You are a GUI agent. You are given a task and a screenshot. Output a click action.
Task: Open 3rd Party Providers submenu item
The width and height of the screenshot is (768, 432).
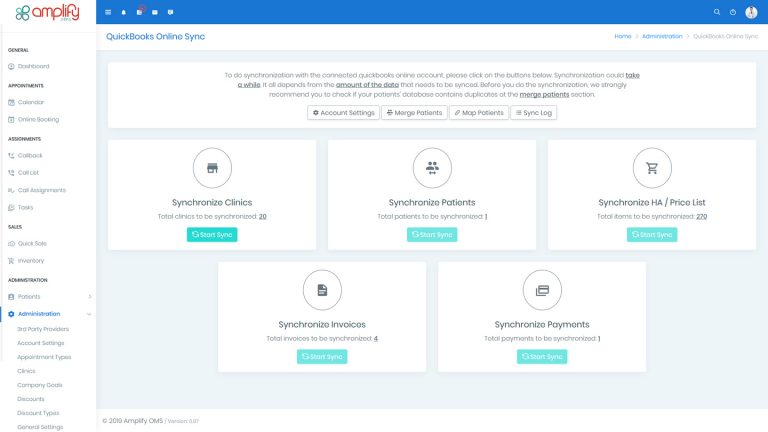tap(43, 329)
